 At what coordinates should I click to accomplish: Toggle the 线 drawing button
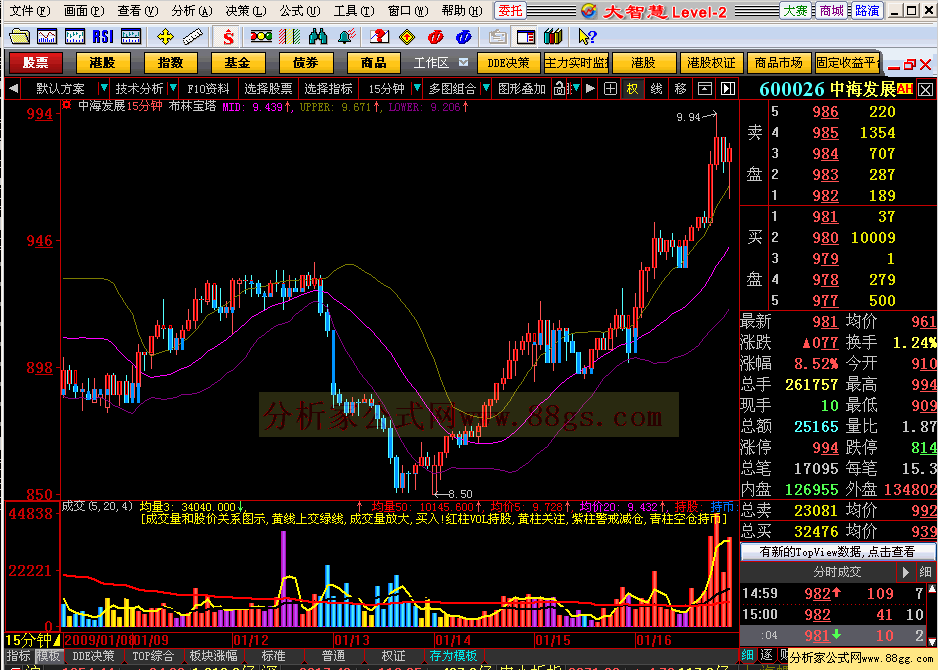point(656,89)
